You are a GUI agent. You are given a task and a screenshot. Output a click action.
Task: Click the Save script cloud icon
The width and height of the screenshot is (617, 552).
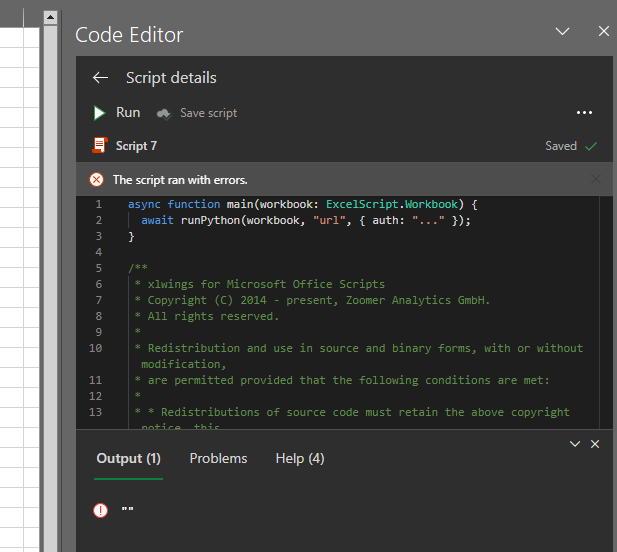tap(164, 114)
